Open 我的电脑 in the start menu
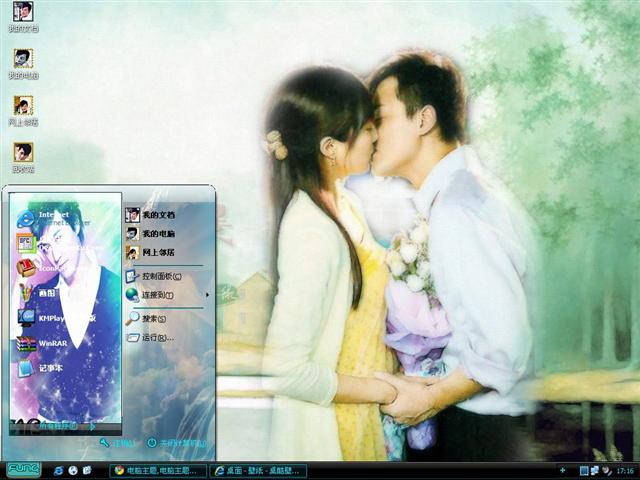640x480 pixels. point(151,233)
